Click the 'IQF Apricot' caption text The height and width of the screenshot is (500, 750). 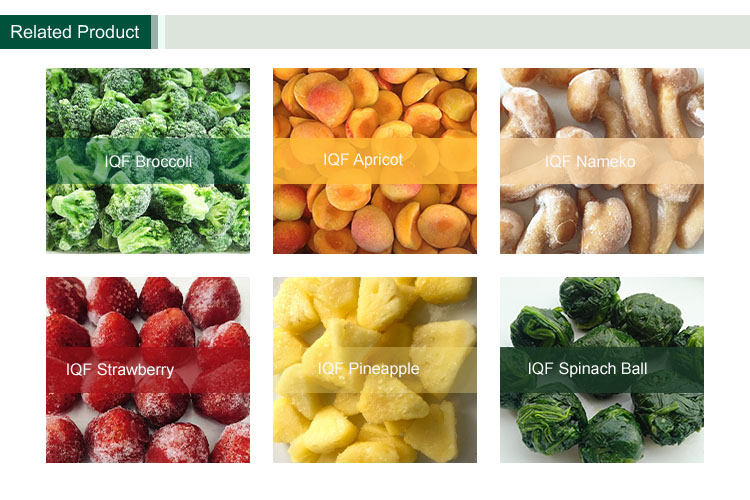(363, 159)
